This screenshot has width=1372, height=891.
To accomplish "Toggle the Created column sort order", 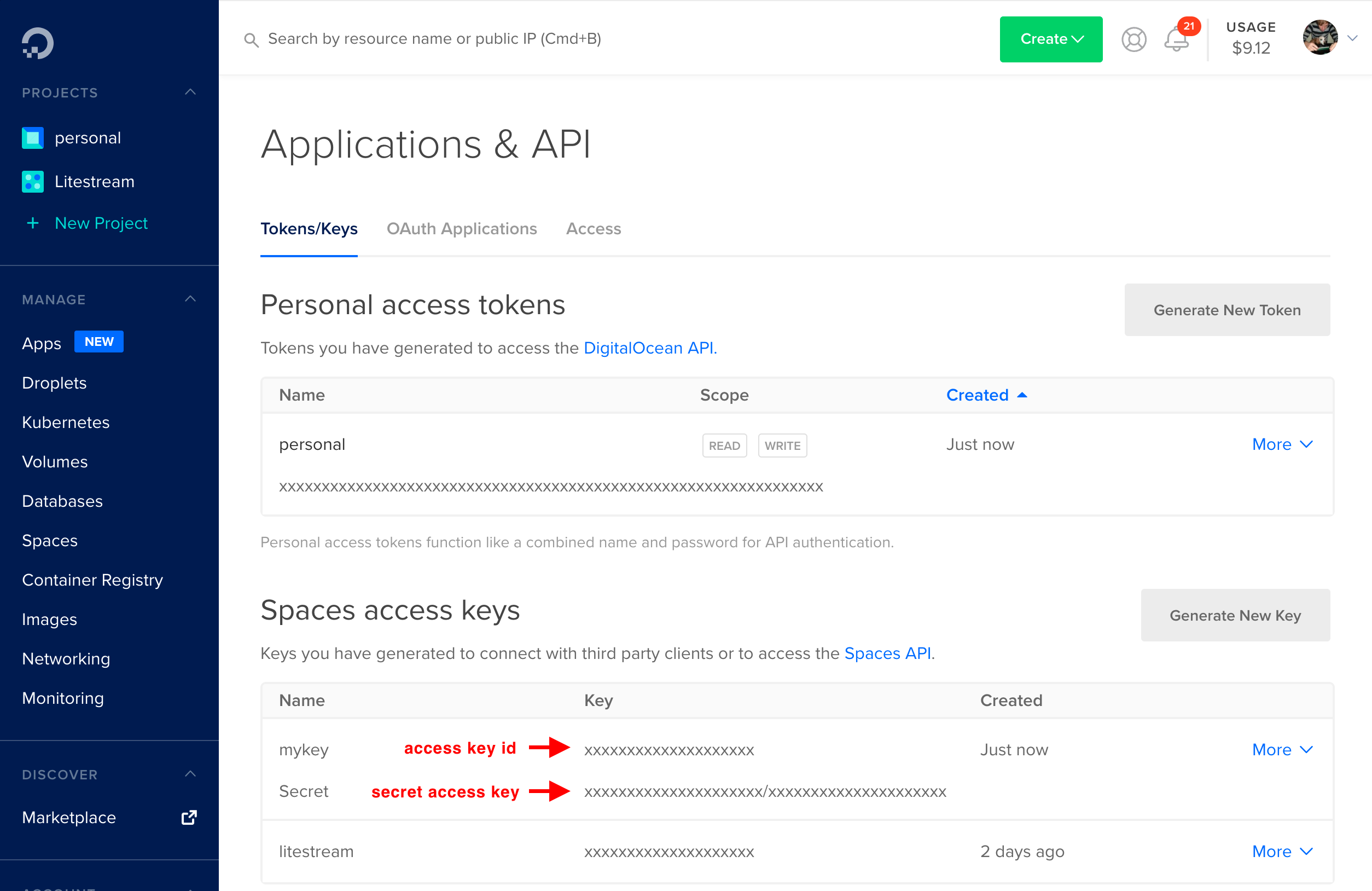I will 986,395.
